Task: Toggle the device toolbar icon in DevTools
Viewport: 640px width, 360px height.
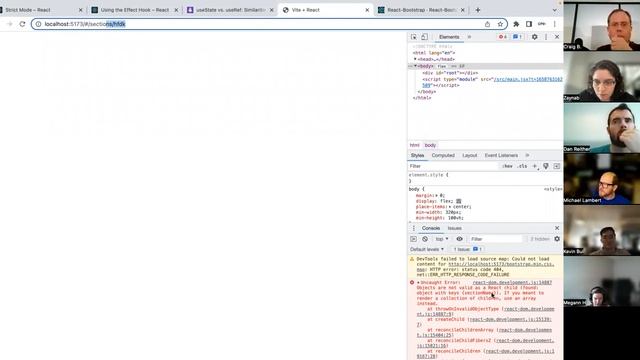Action: click(424, 37)
